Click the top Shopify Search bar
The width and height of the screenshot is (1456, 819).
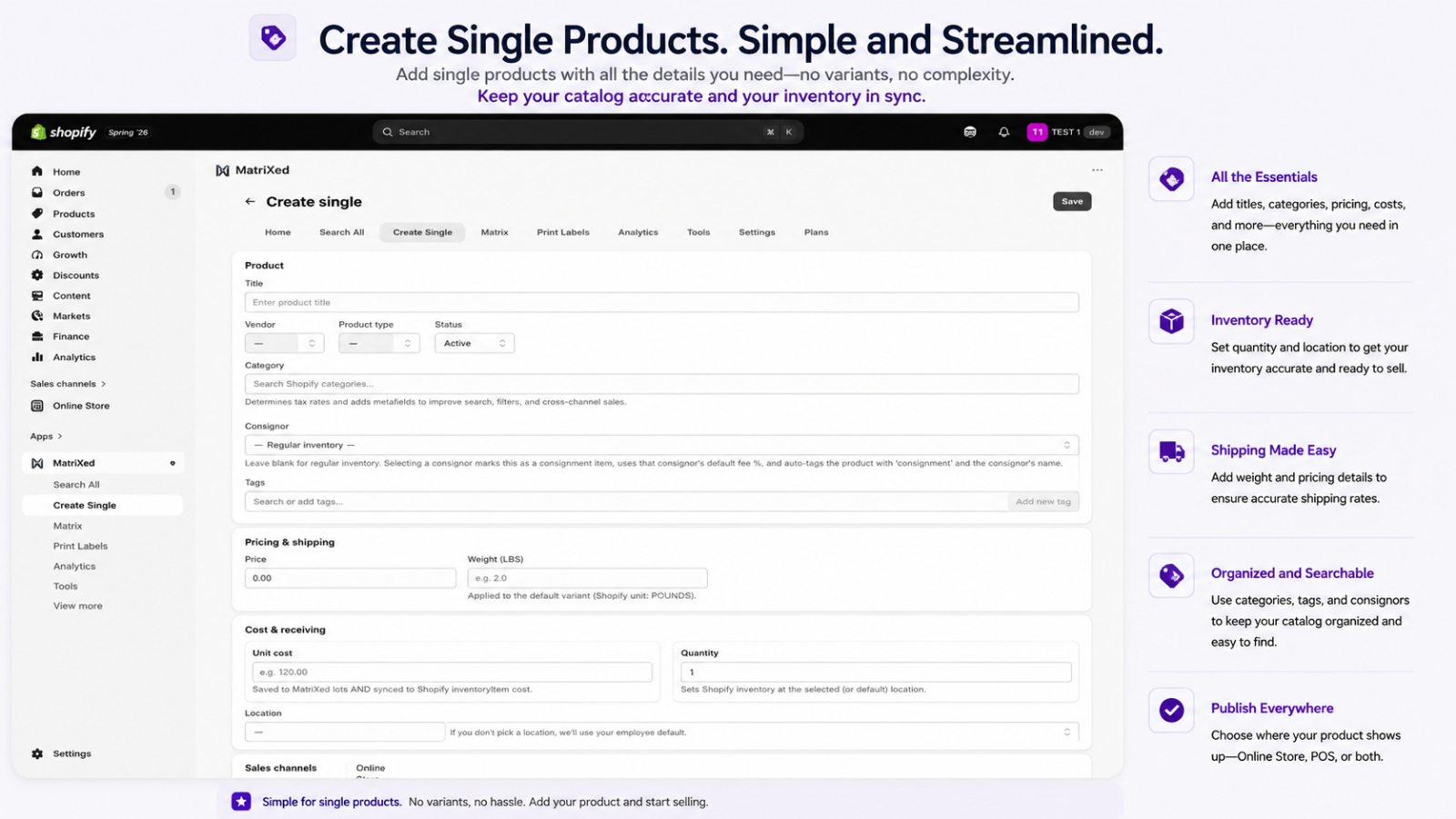click(x=588, y=132)
